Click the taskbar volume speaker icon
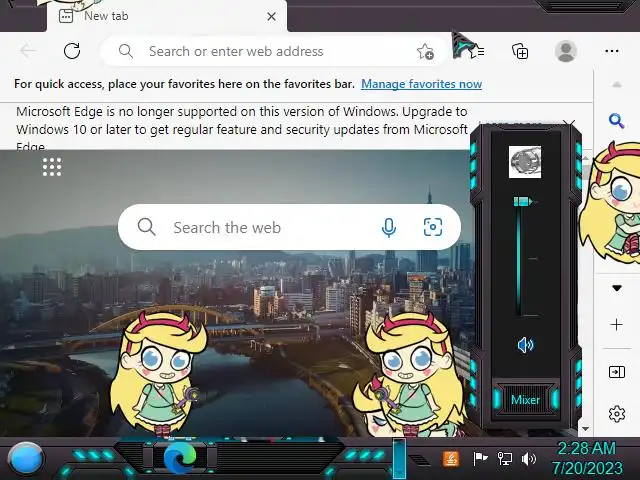This screenshot has height=480, width=640. pyautogui.click(x=529, y=458)
